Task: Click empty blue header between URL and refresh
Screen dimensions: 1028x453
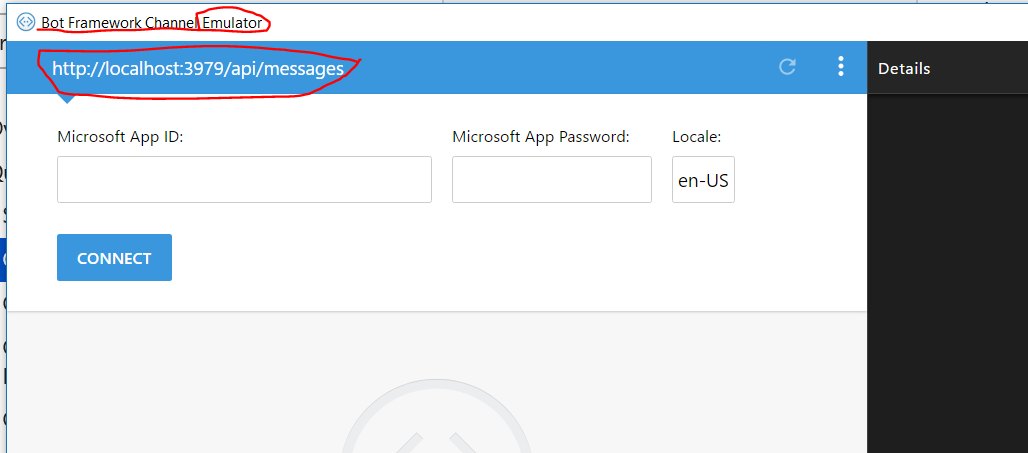Action: [x=560, y=67]
